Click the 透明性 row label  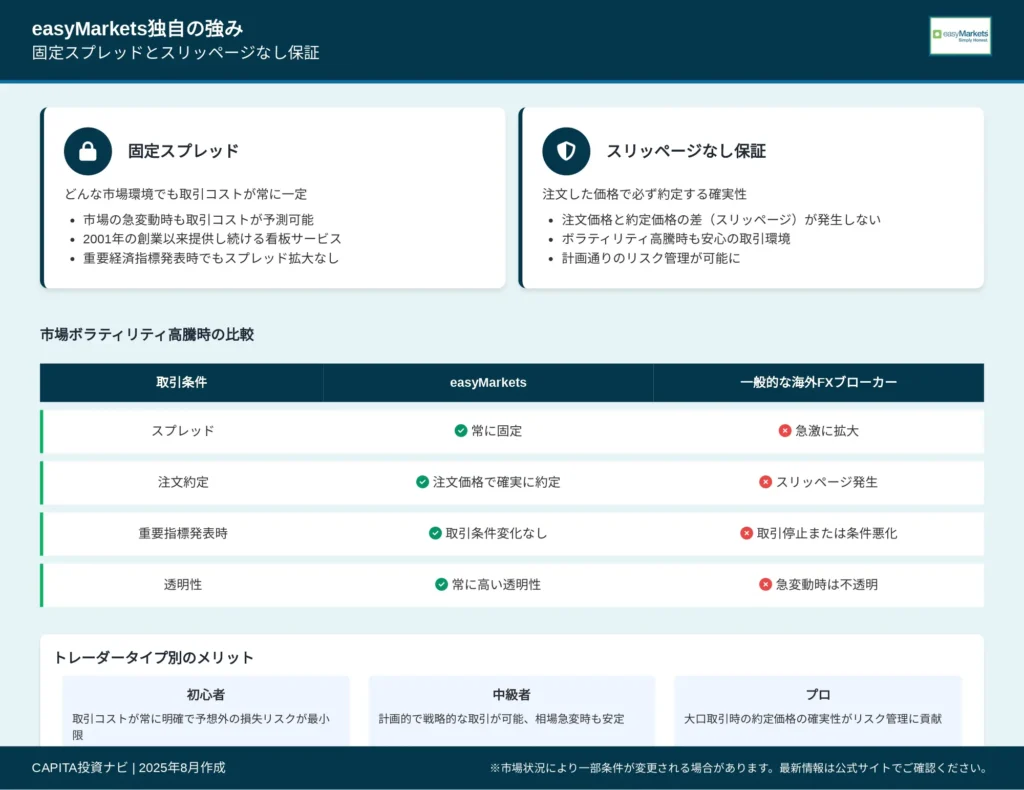click(183, 584)
